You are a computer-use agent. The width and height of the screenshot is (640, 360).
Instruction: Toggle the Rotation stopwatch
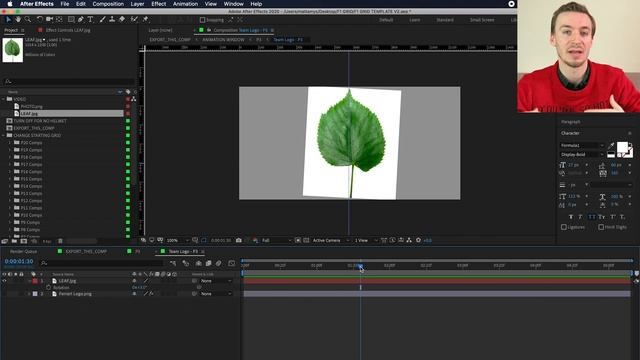[49, 287]
